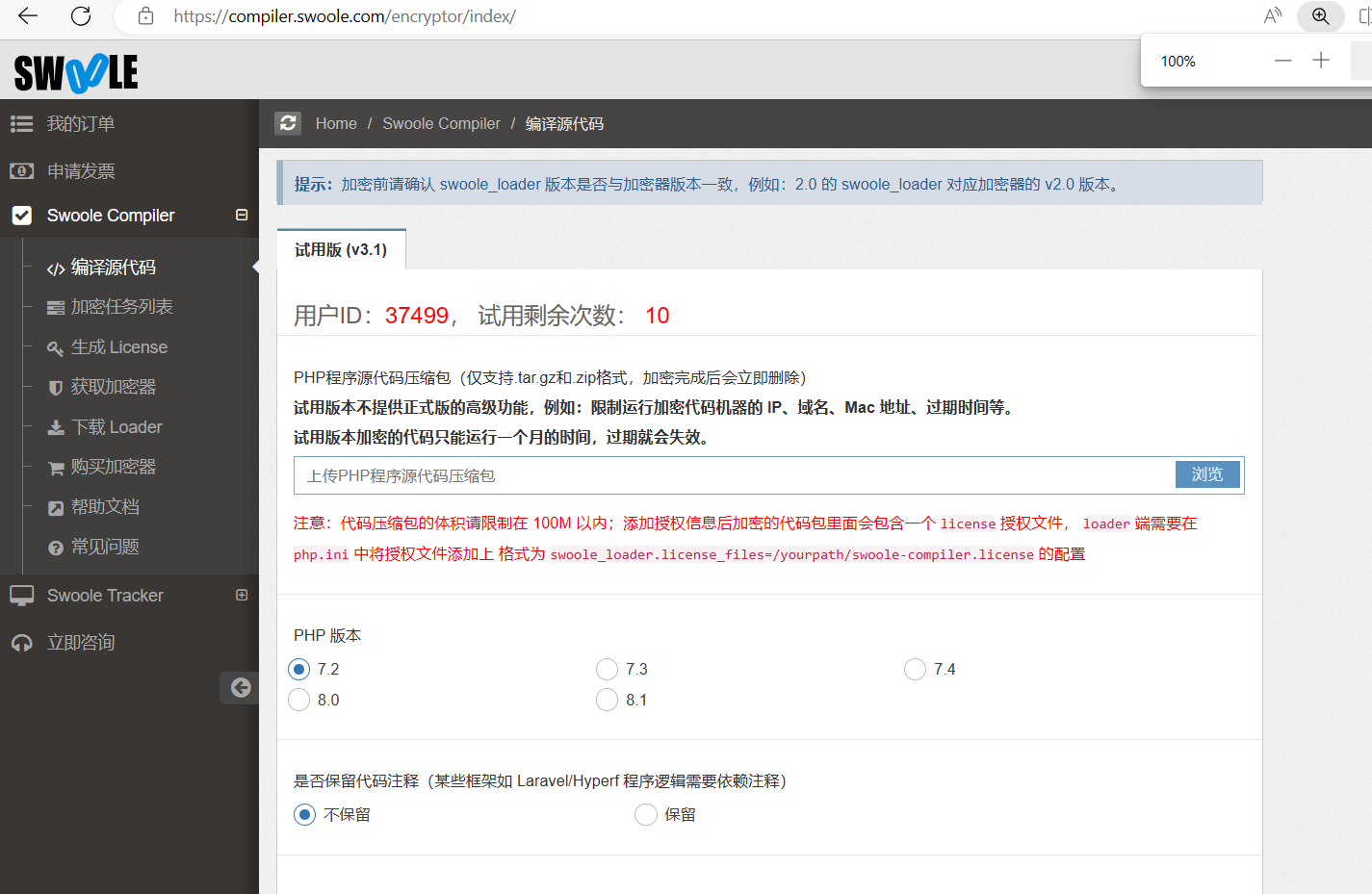The width and height of the screenshot is (1372, 894).
Task: Expand the Swoole Tracker menu section
Action: (242, 595)
